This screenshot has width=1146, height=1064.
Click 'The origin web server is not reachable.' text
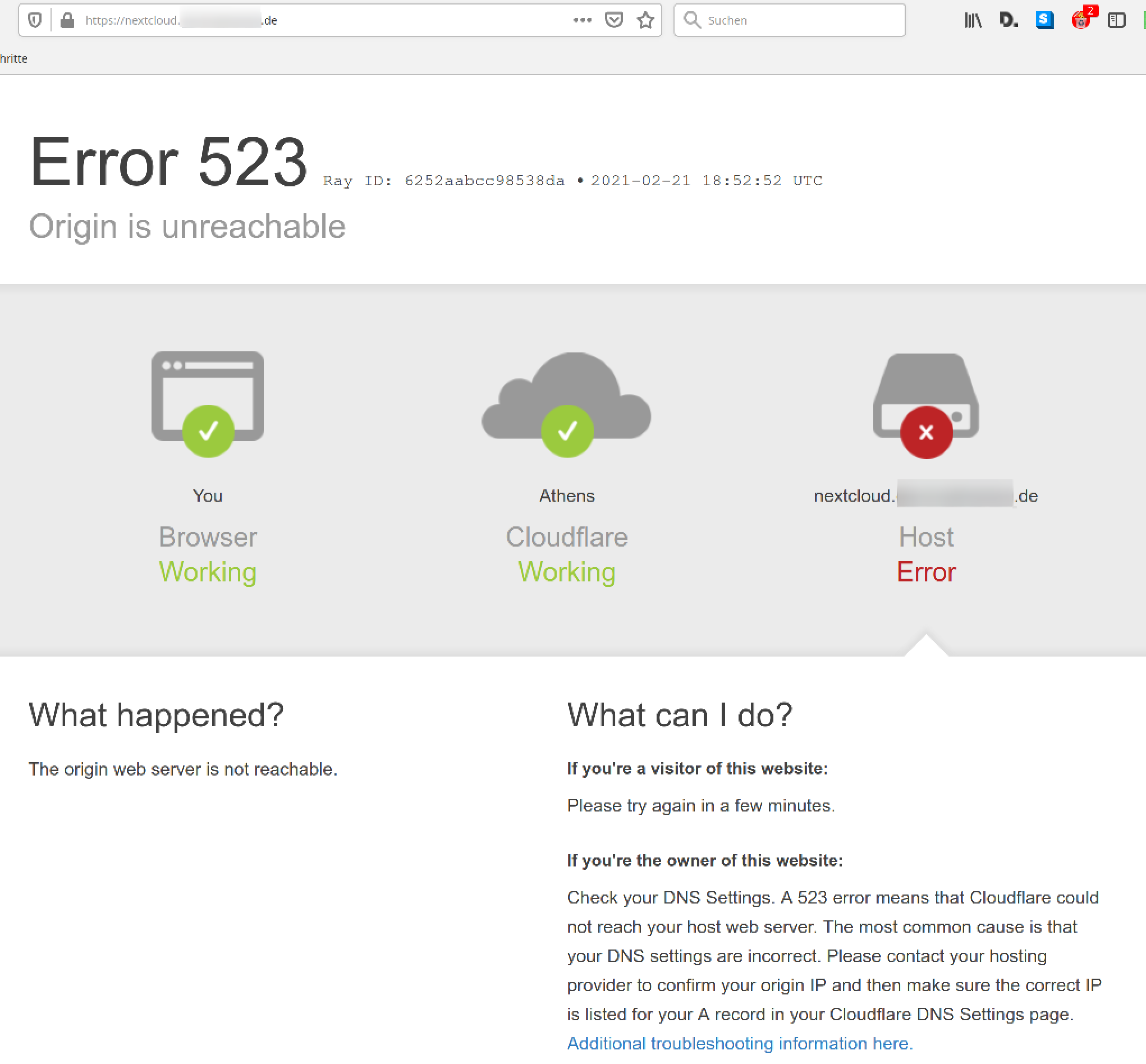pos(183,769)
